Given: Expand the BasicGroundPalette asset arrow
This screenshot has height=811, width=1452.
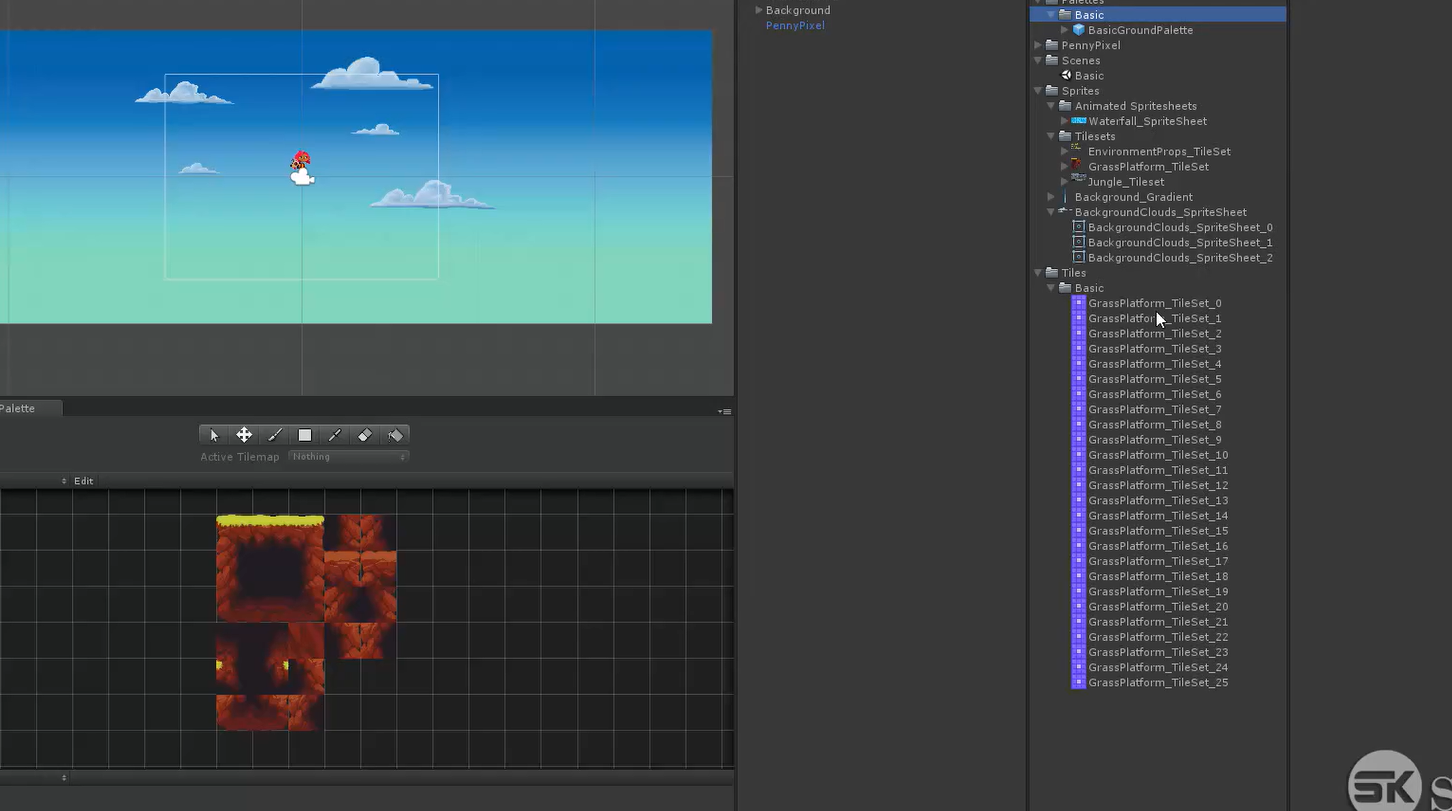Looking at the screenshot, I should coord(1064,30).
